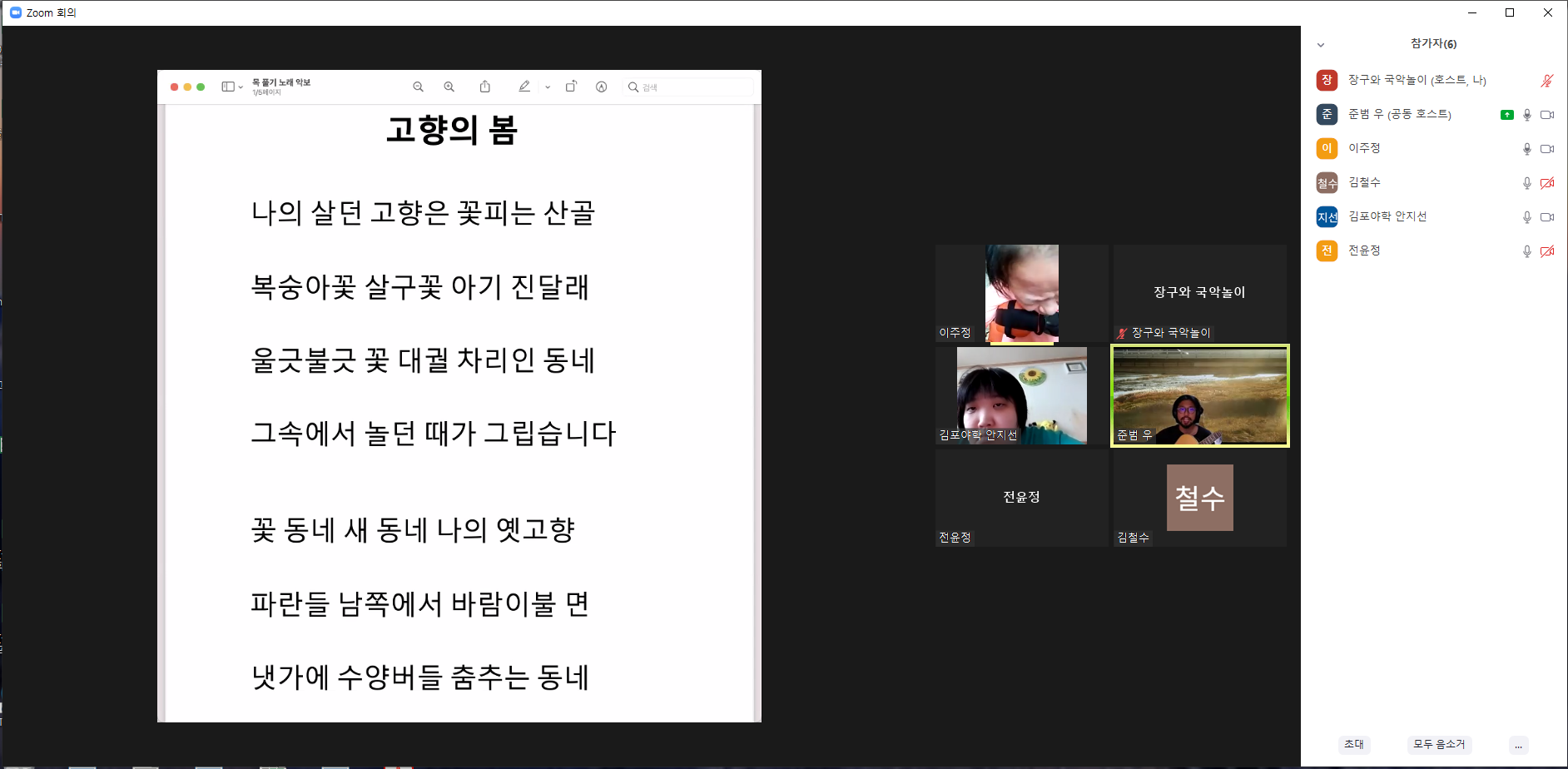Collapse the participants panel chevron
Image resolution: width=1568 pixels, height=769 pixels.
pyautogui.click(x=1321, y=45)
